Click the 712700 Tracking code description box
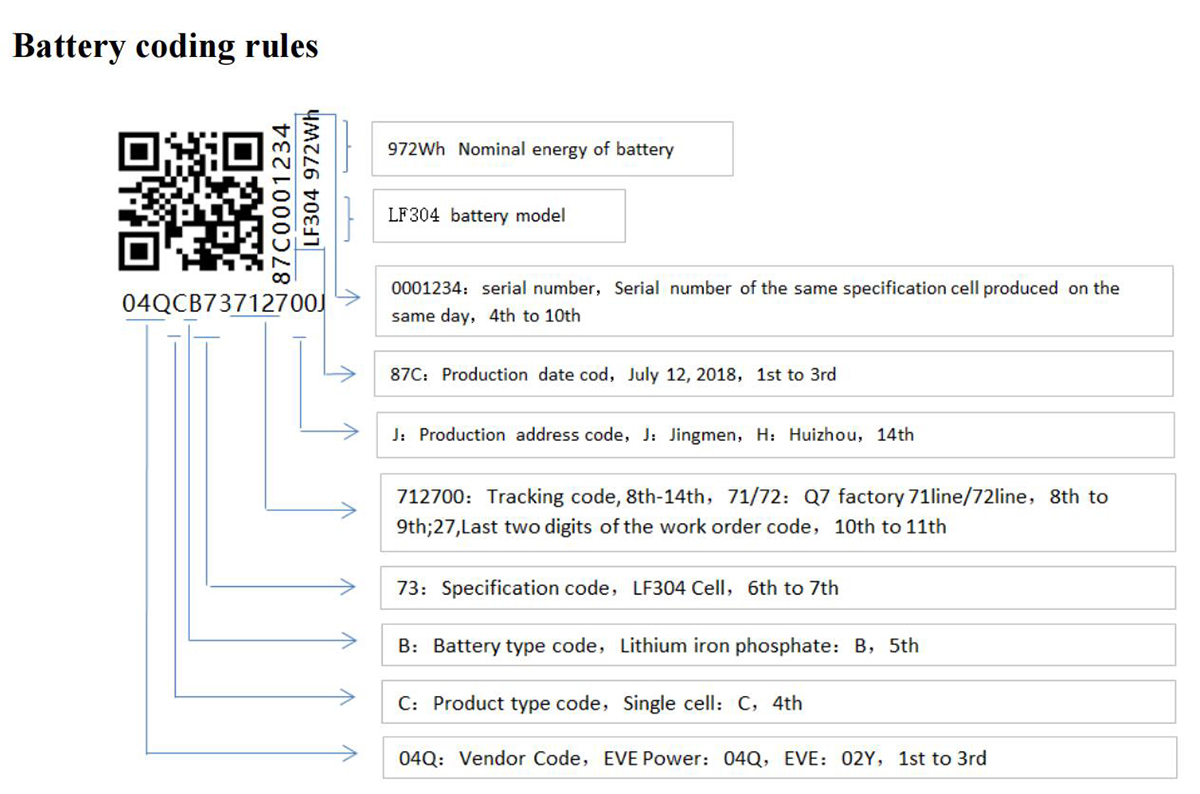The image size is (1200, 794). tap(776, 511)
